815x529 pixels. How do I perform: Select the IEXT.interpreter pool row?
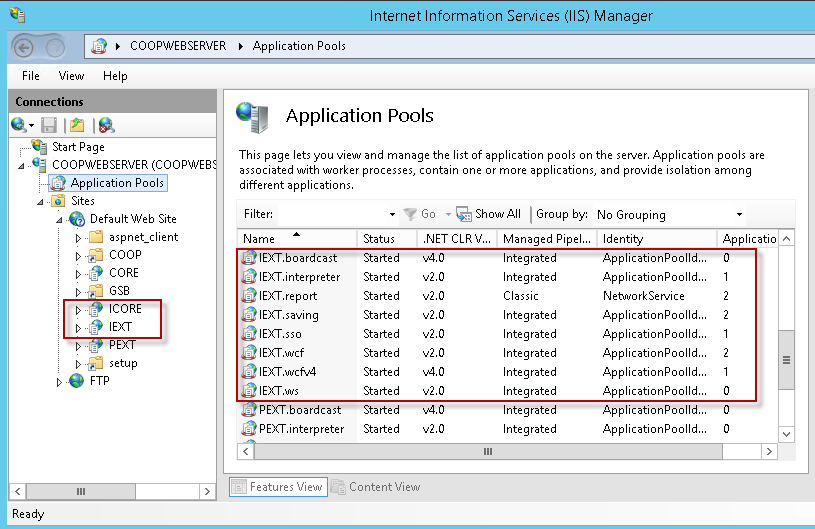507,277
